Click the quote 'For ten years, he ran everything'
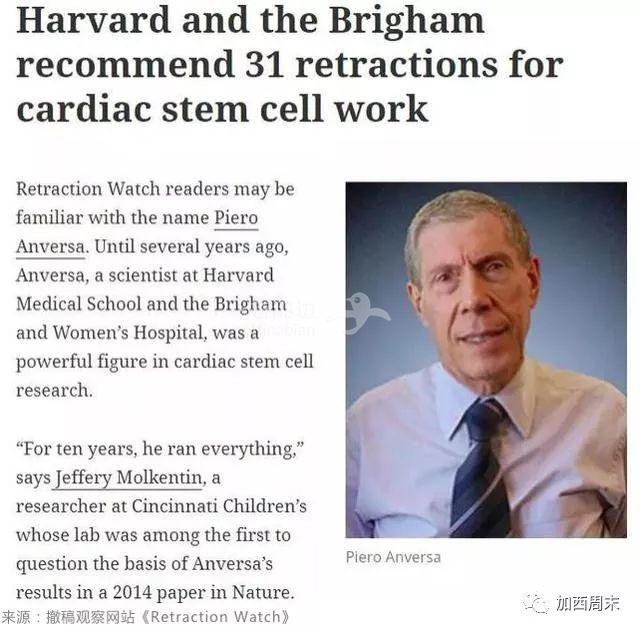 click(x=160, y=449)
